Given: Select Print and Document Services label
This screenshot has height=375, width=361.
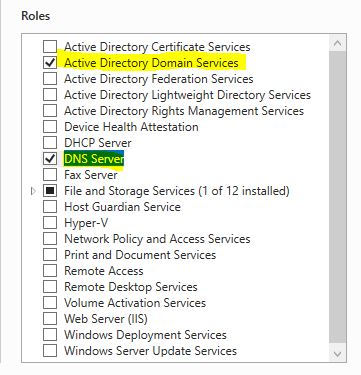Looking at the screenshot, I should tap(140, 255).
